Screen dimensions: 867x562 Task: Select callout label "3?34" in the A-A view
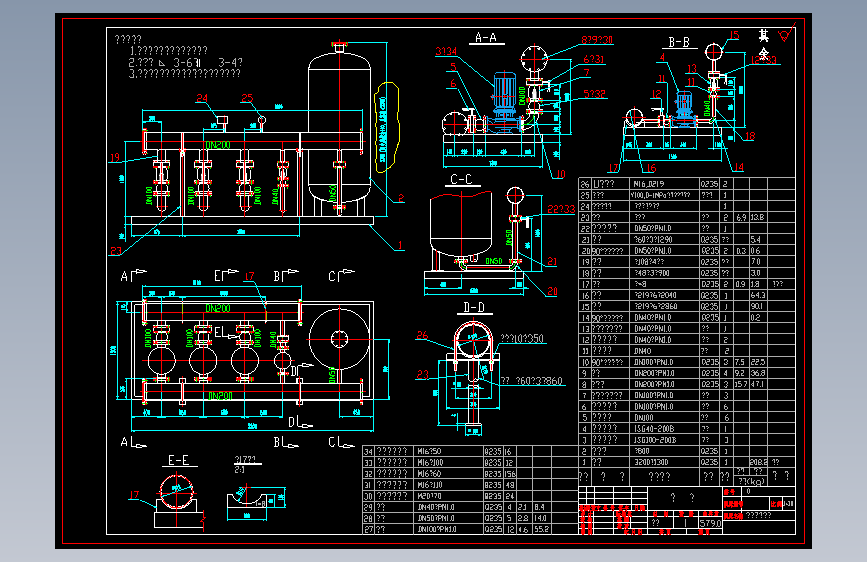pos(446,51)
